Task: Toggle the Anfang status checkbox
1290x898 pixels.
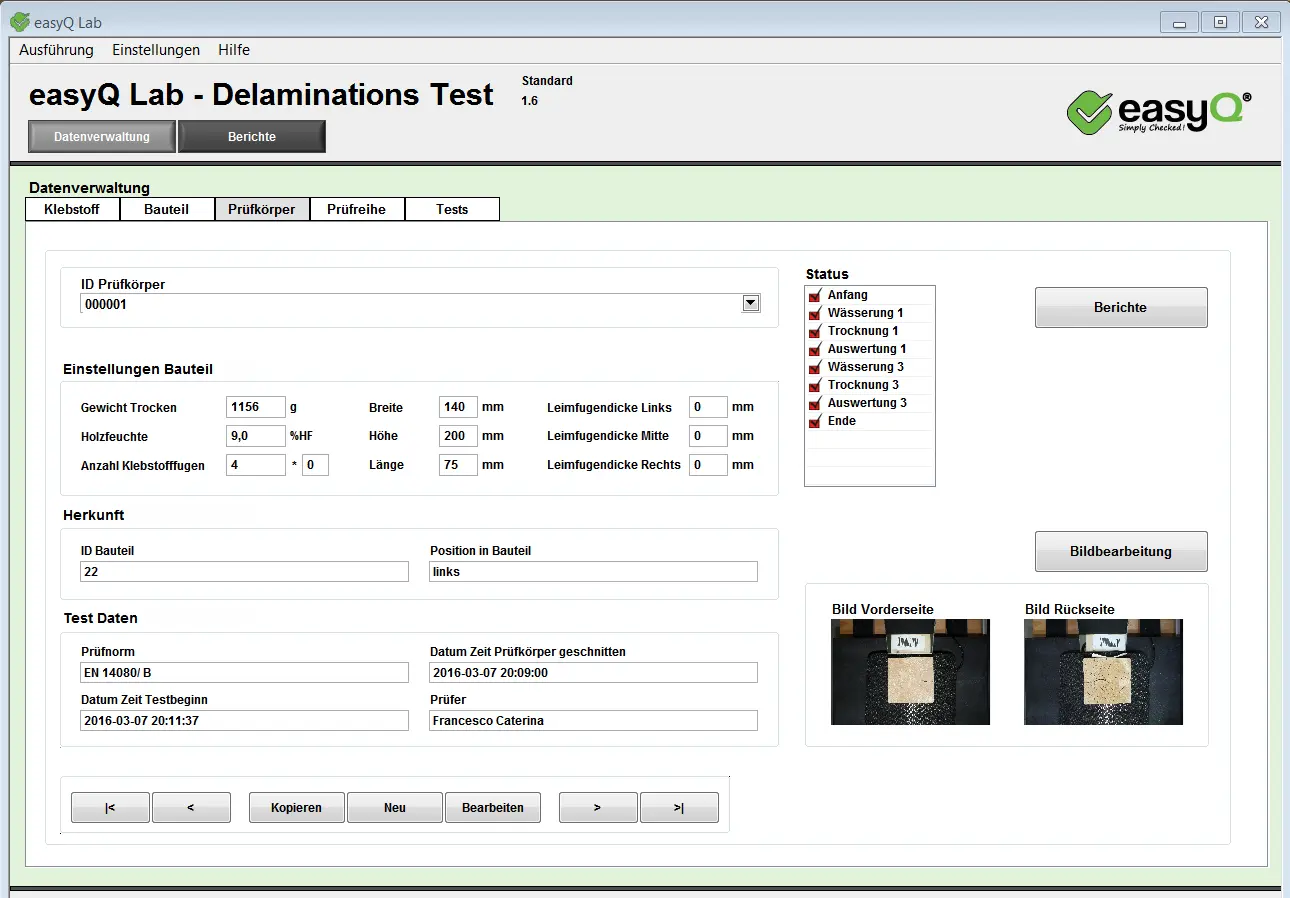Action: pyautogui.click(x=814, y=295)
